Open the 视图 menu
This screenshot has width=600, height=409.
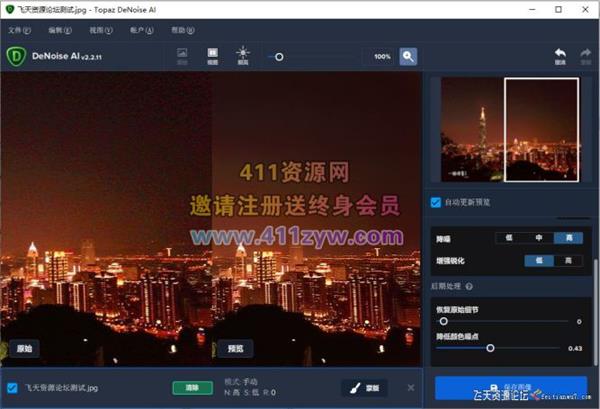96,30
